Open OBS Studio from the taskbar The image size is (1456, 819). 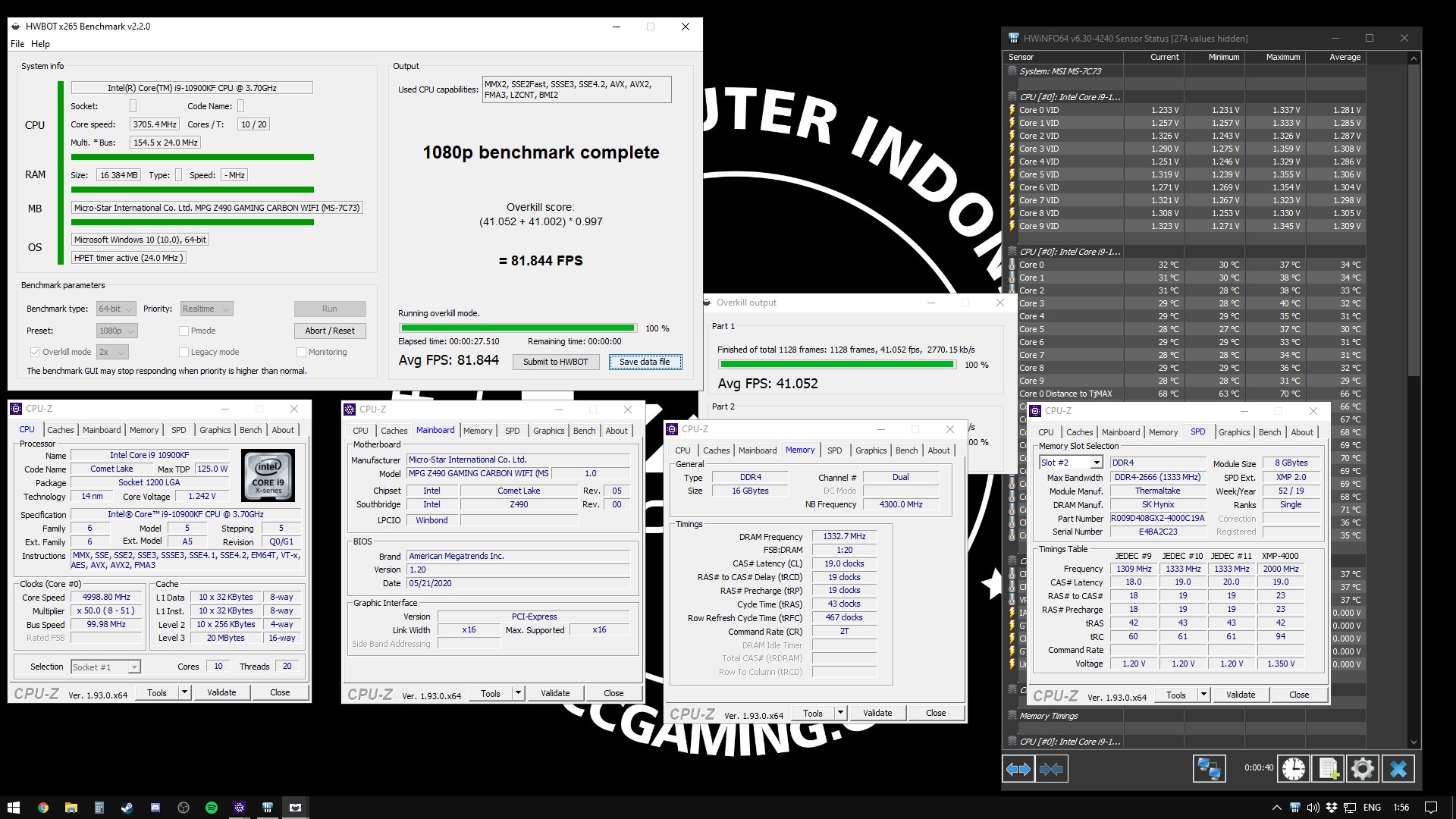point(183,808)
